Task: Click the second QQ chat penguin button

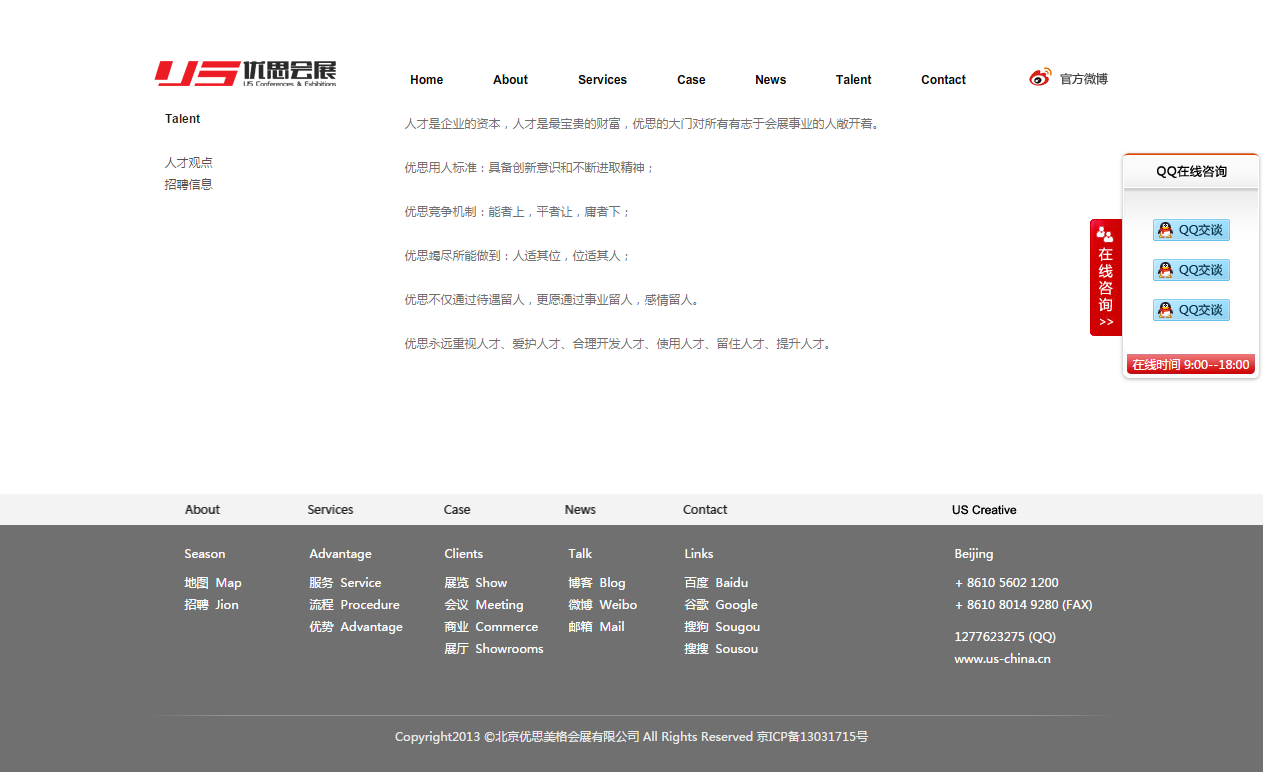Action: tap(1190, 270)
